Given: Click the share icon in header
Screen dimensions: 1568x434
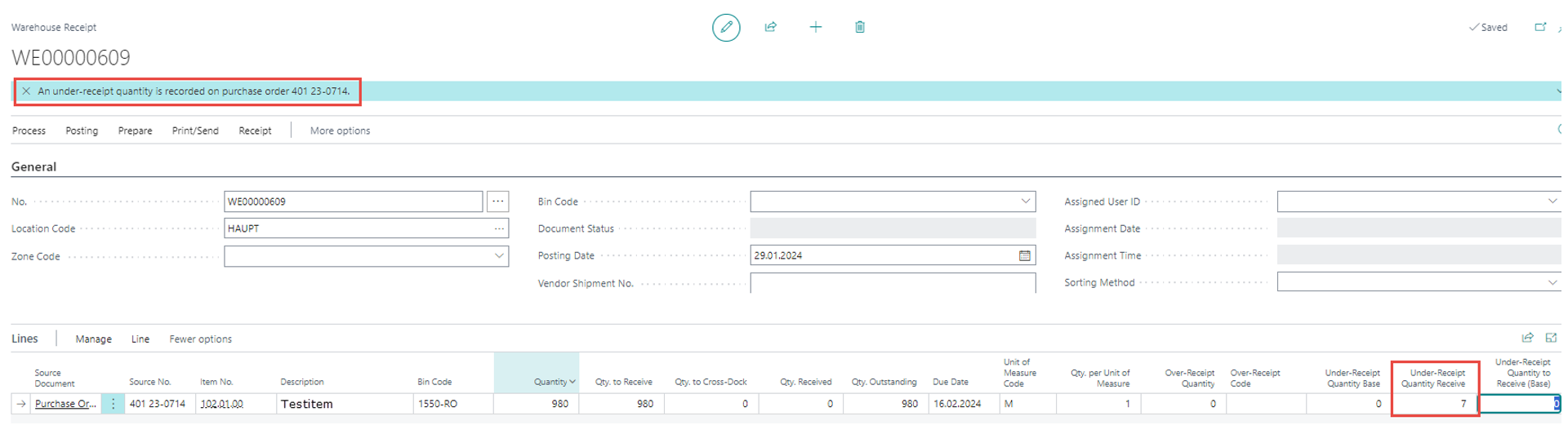Looking at the screenshot, I should click(770, 28).
